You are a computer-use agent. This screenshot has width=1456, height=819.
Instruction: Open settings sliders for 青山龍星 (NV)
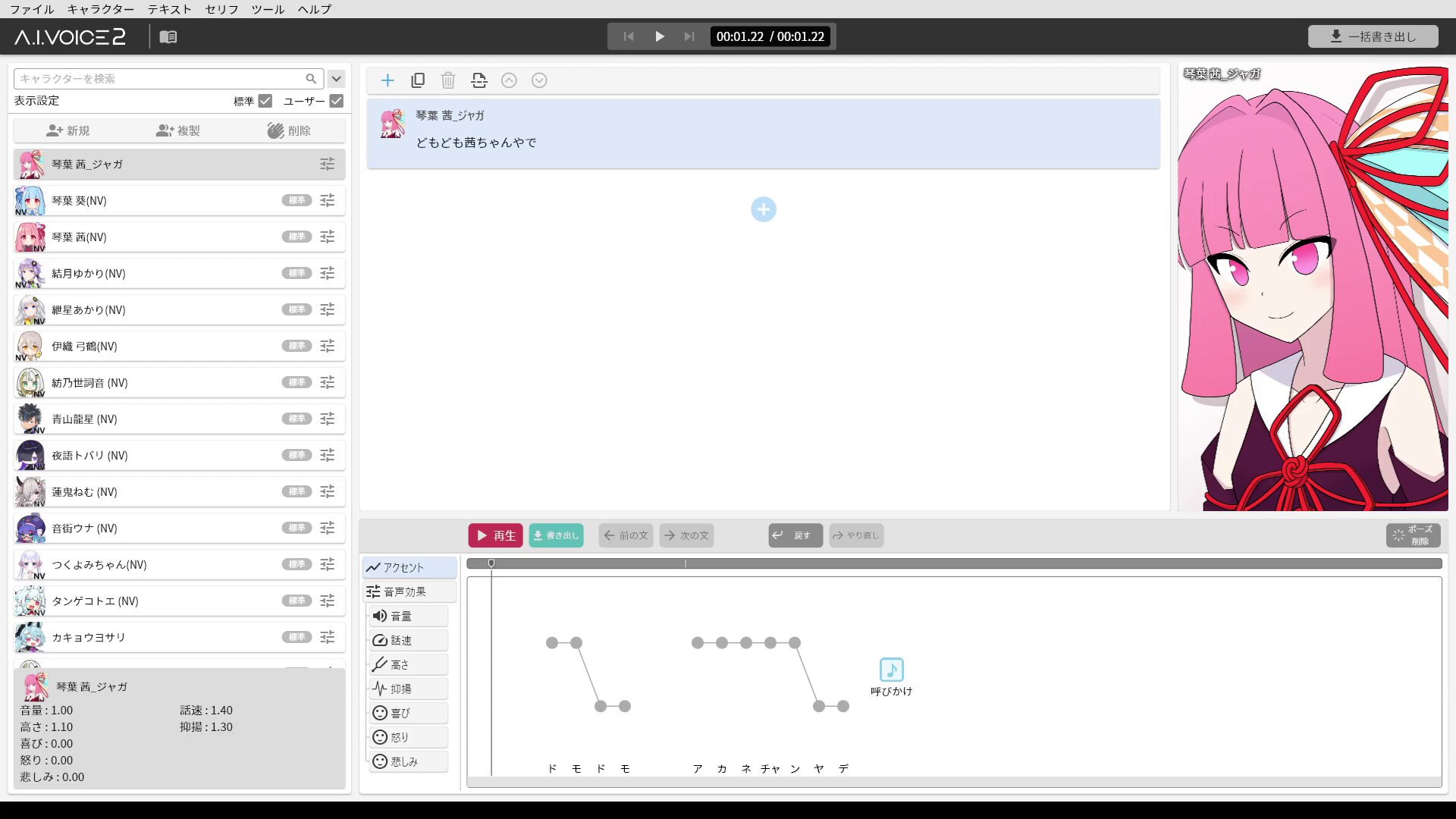pos(328,419)
